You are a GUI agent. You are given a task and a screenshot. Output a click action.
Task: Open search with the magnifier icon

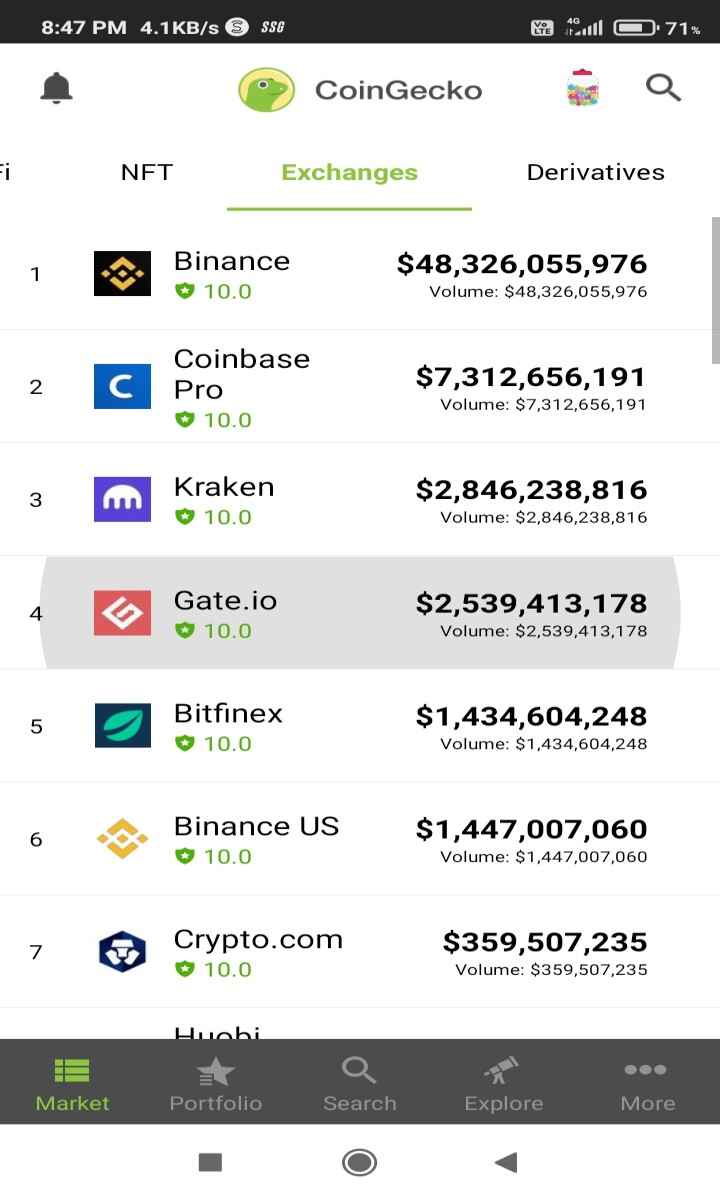click(x=663, y=88)
